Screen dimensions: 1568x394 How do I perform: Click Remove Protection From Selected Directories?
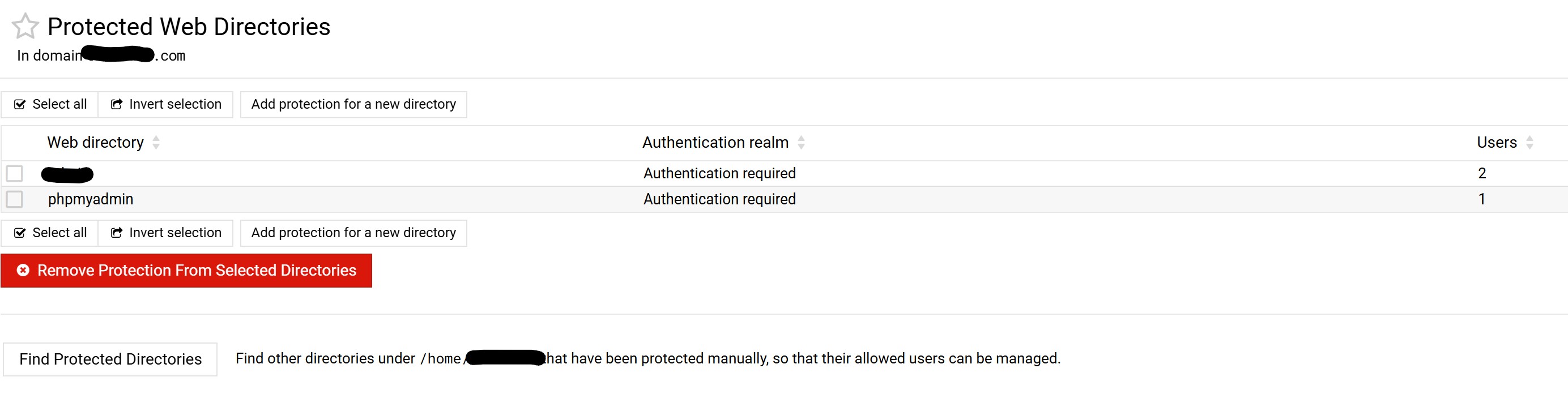click(x=196, y=271)
